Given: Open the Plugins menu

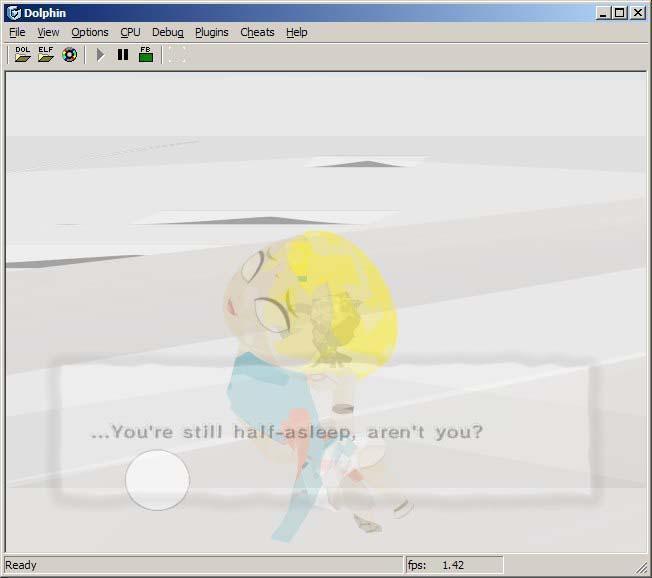Looking at the screenshot, I should pos(212,32).
